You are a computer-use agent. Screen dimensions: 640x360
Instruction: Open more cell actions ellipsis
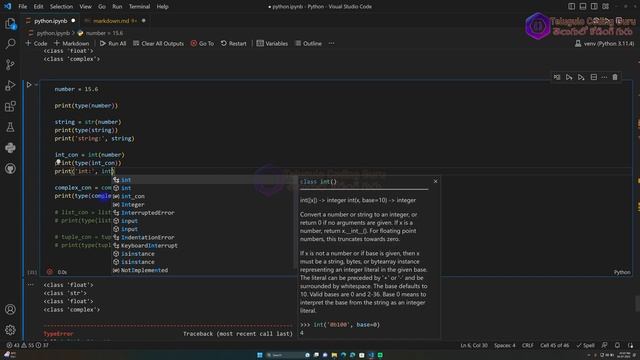tap(604, 77)
